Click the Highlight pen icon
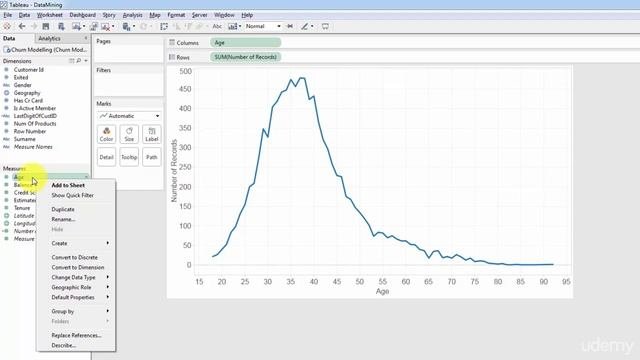 (304, 26)
